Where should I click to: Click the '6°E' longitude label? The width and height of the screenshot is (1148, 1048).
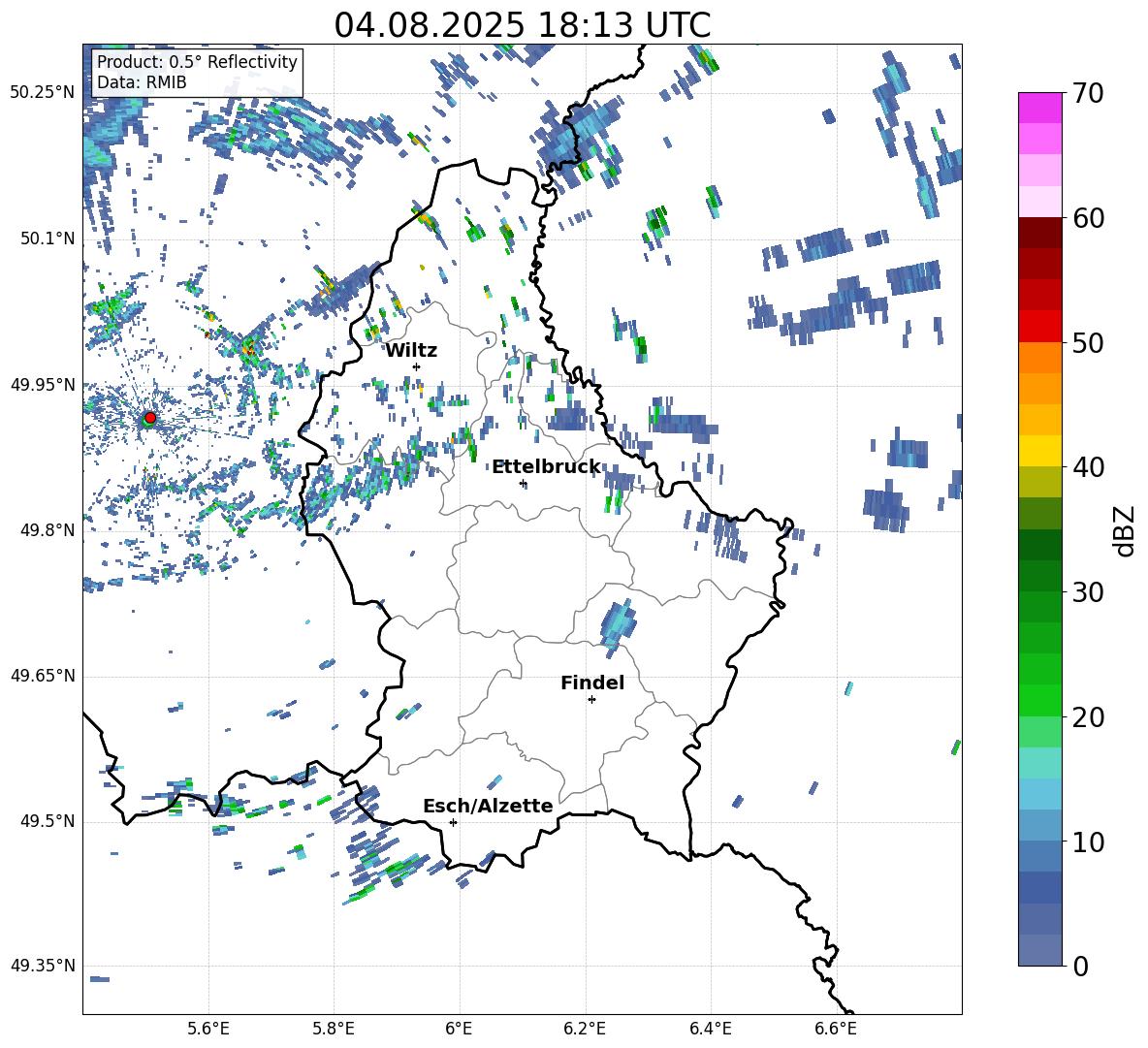(x=459, y=1029)
